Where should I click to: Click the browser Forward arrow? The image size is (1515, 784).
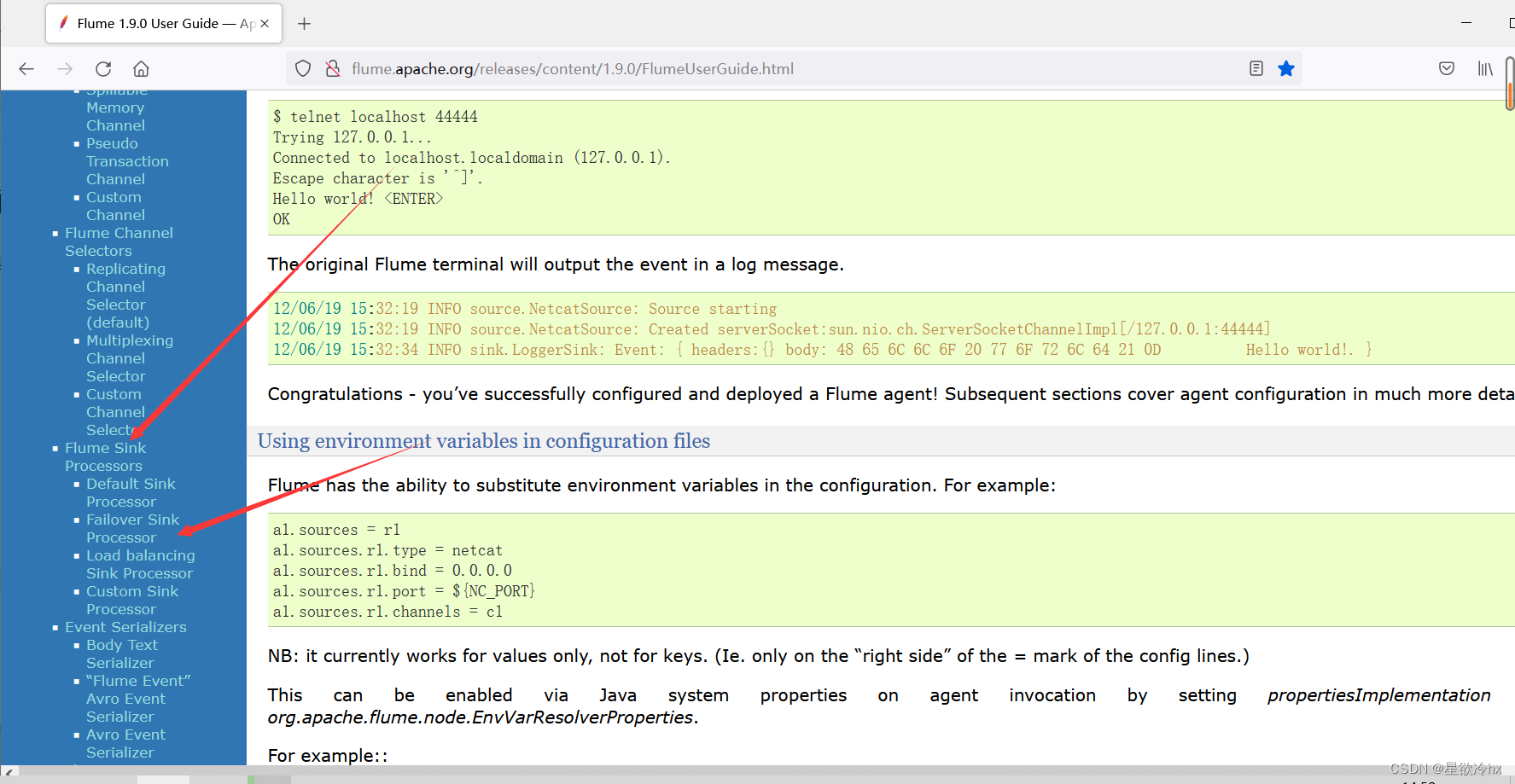click(65, 69)
